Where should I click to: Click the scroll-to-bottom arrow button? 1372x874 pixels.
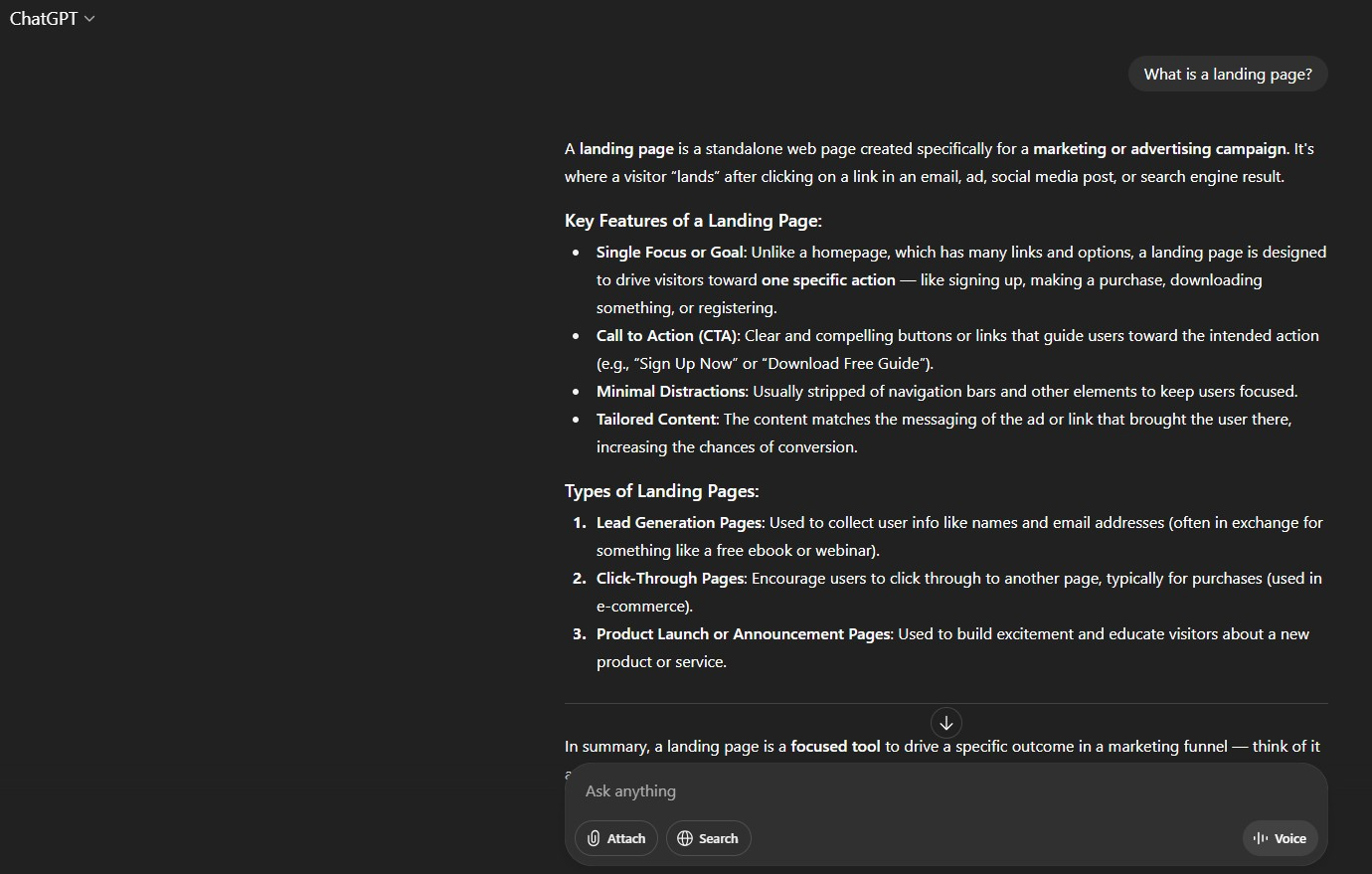click(x=946, y=723)
